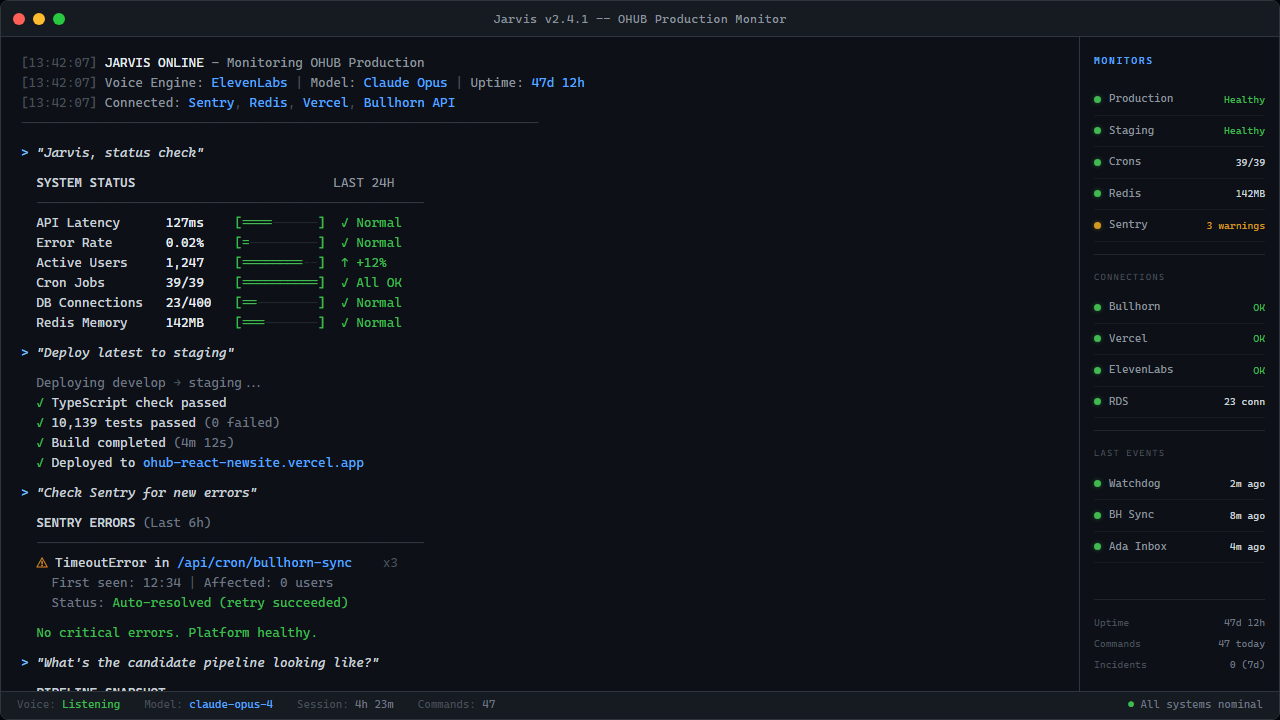Click the DB Connections progress bar
Image resolution: width=1280 pixels, height=720 pixels.
pos(280,303)
